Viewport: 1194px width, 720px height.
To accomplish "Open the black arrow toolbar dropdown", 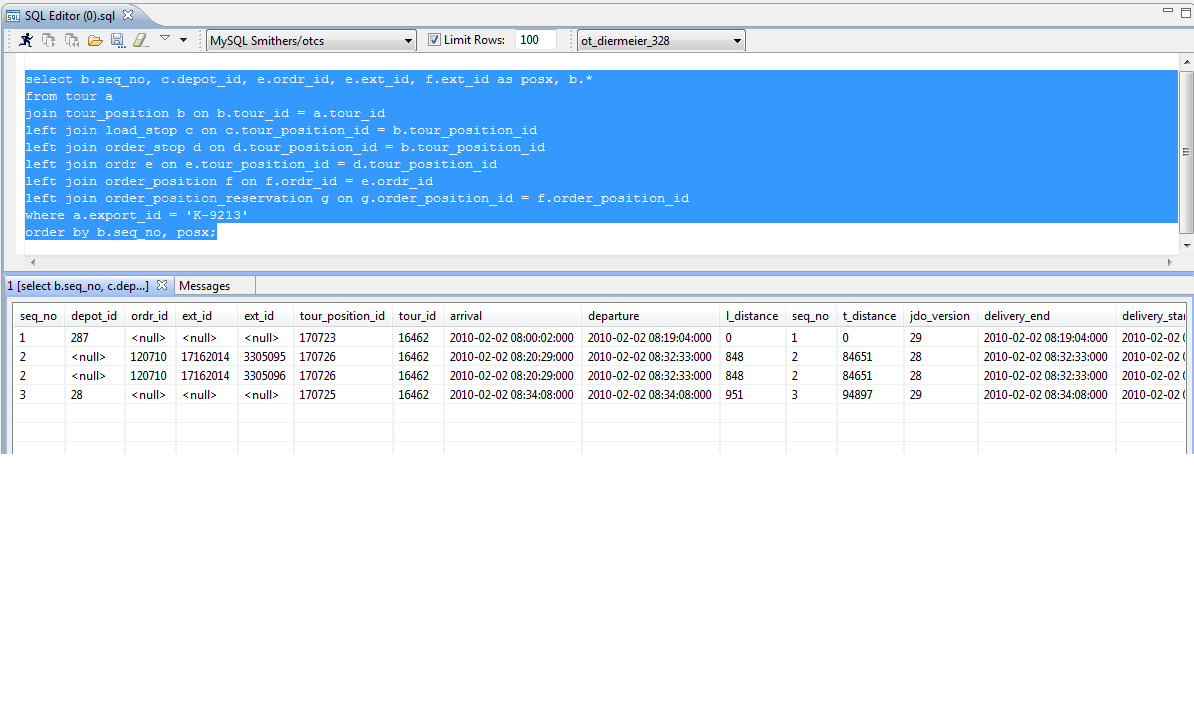I will 184,40.
